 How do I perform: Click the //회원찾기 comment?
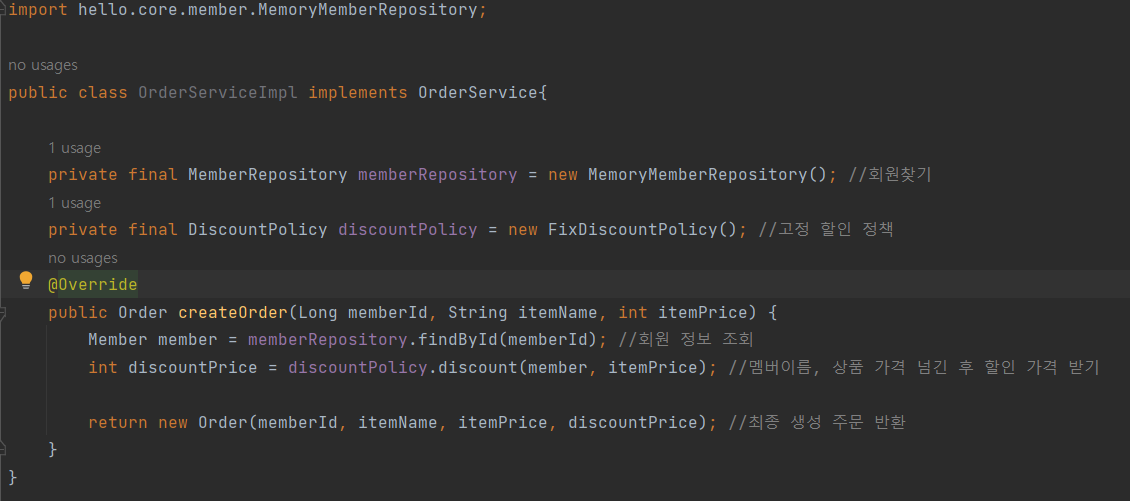(890, 174)
